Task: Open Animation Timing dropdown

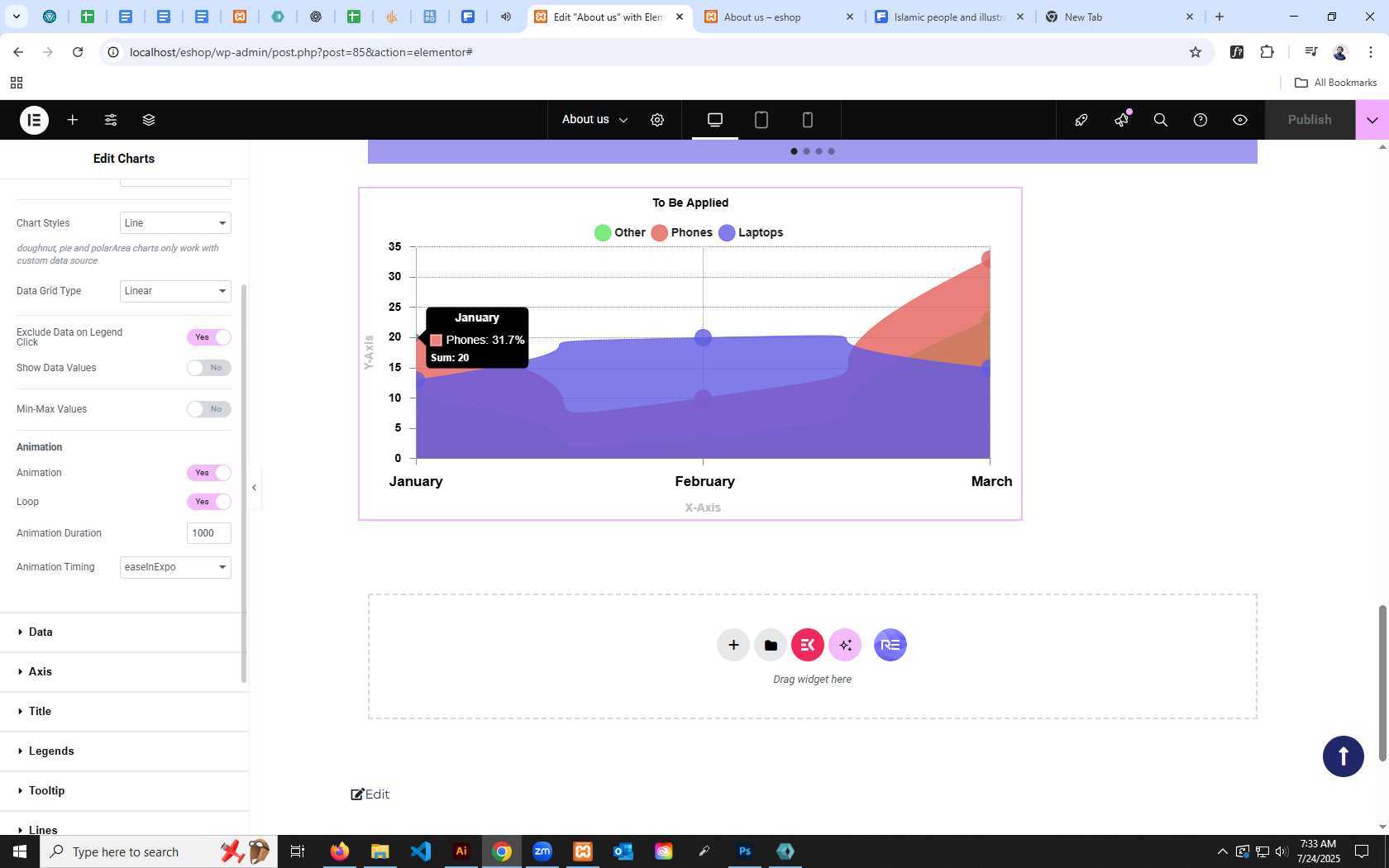Action: tap(175, 567)
